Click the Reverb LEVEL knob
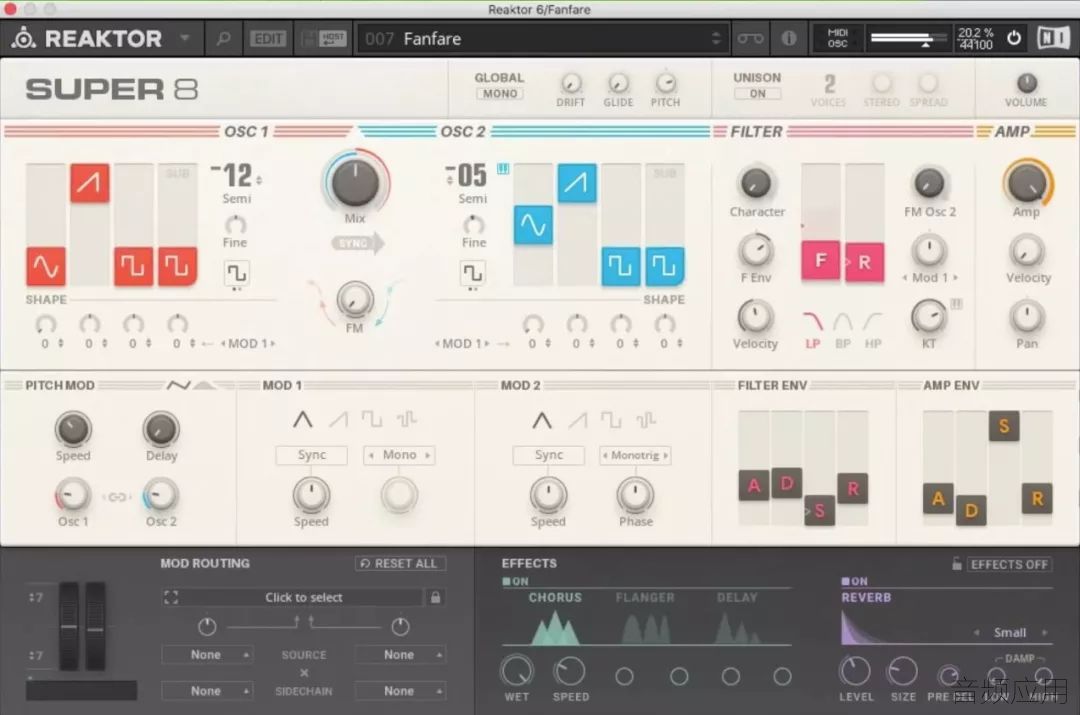The width and height of the screenshot is (1080, 715). pyautogui.click(x=855, y=671)
